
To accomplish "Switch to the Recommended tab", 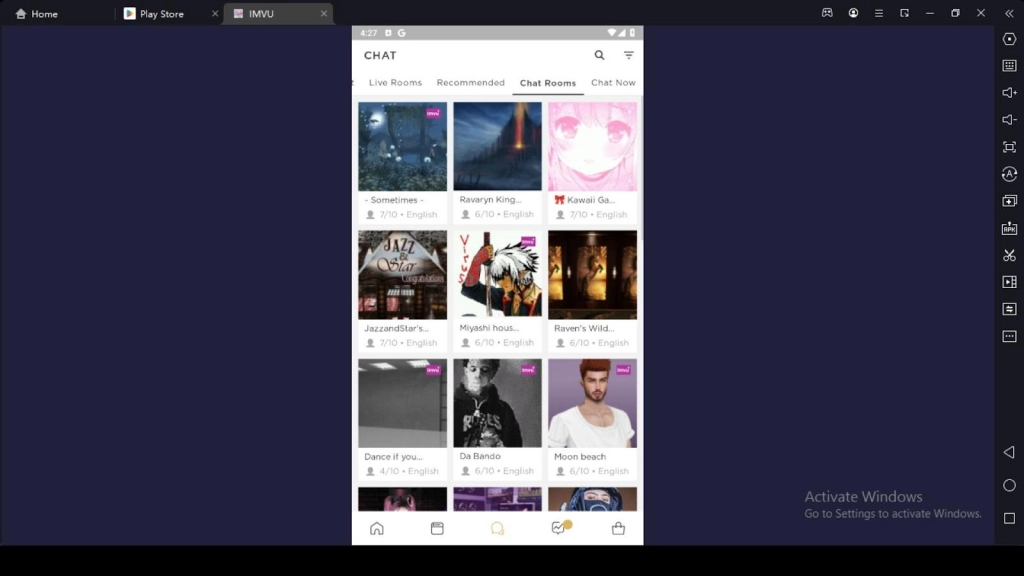I will point(470,83).
